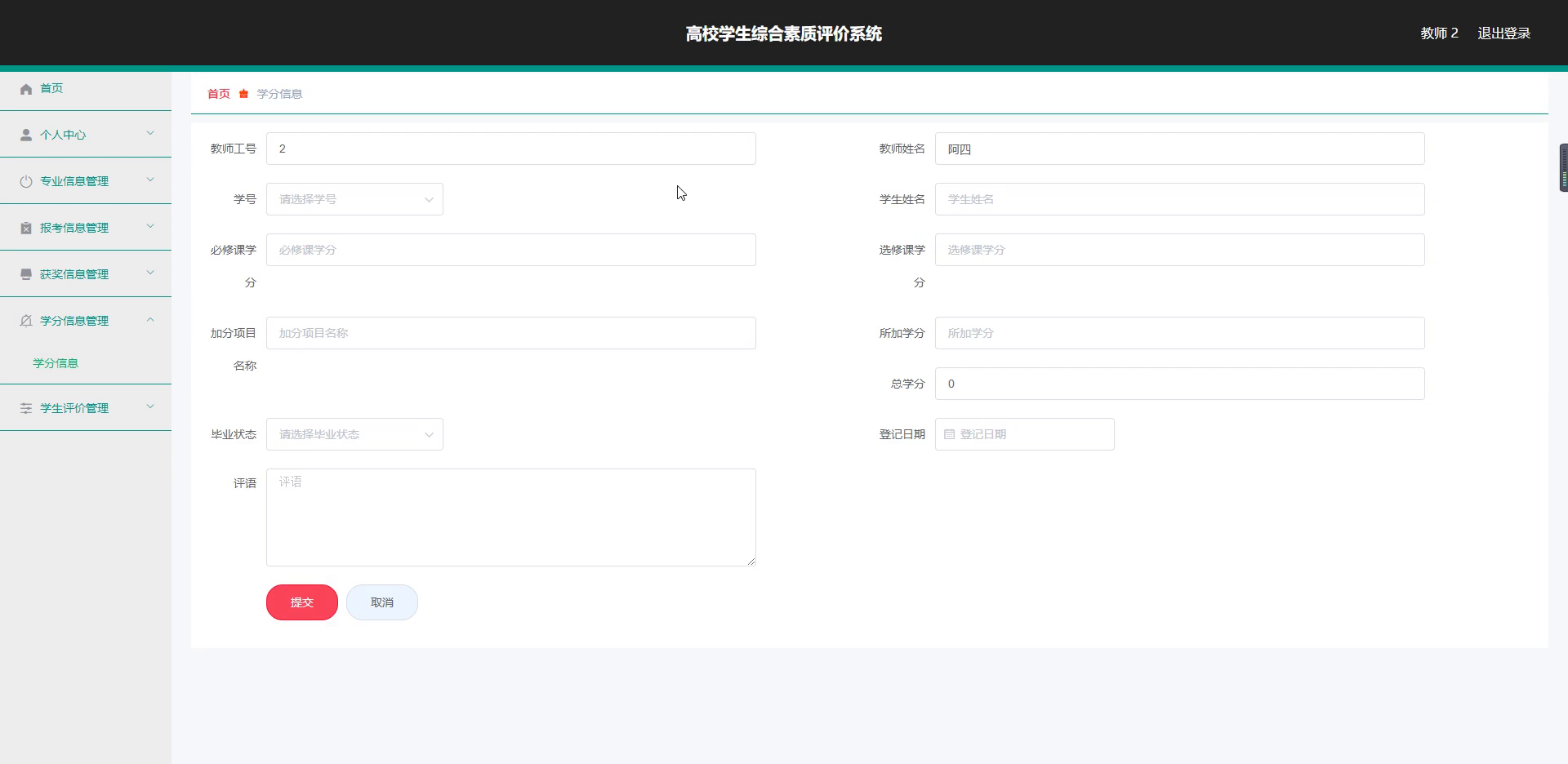Click 退出登录 in the header
Viewport: 1568px width, 764px height.
pyautogui.click(x=1504, y=33)
